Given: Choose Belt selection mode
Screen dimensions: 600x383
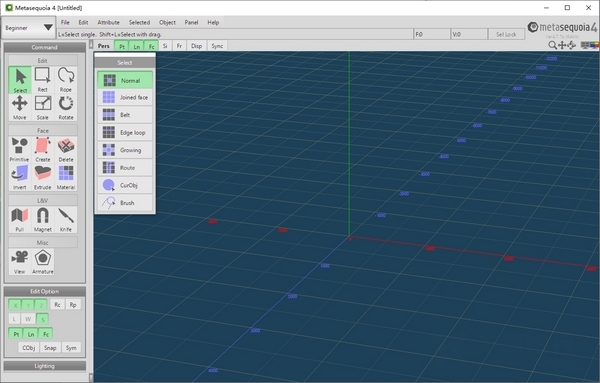Looking at the screenshot, I should pos(125,115).
